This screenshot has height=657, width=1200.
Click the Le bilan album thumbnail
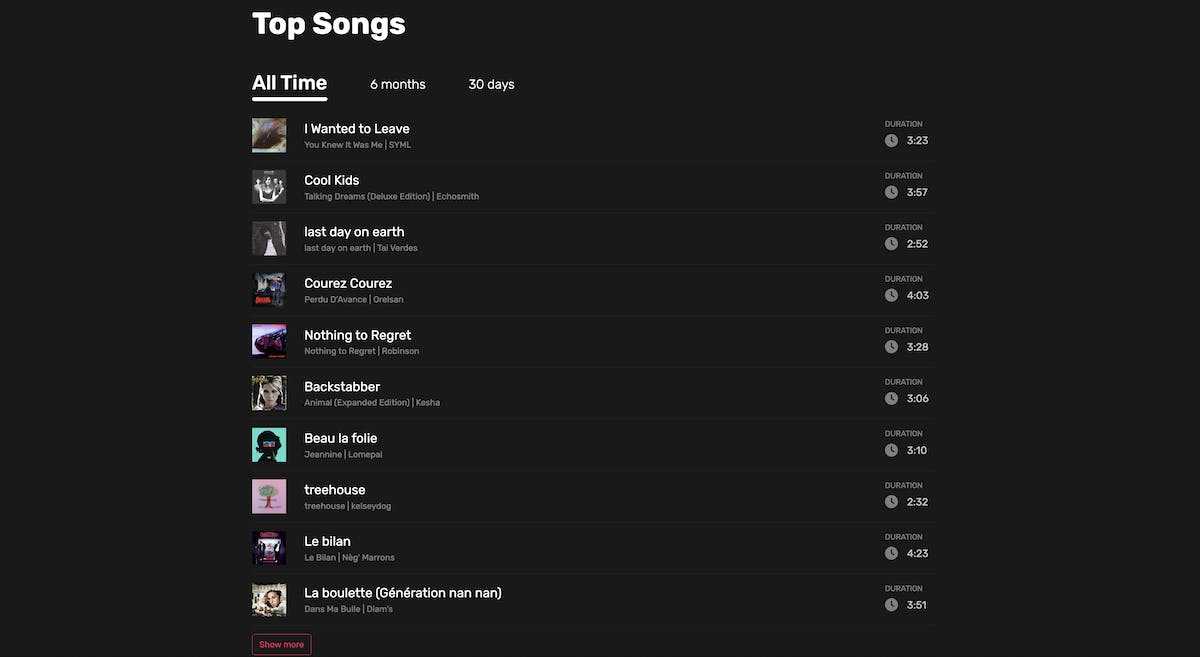[269, 548]
